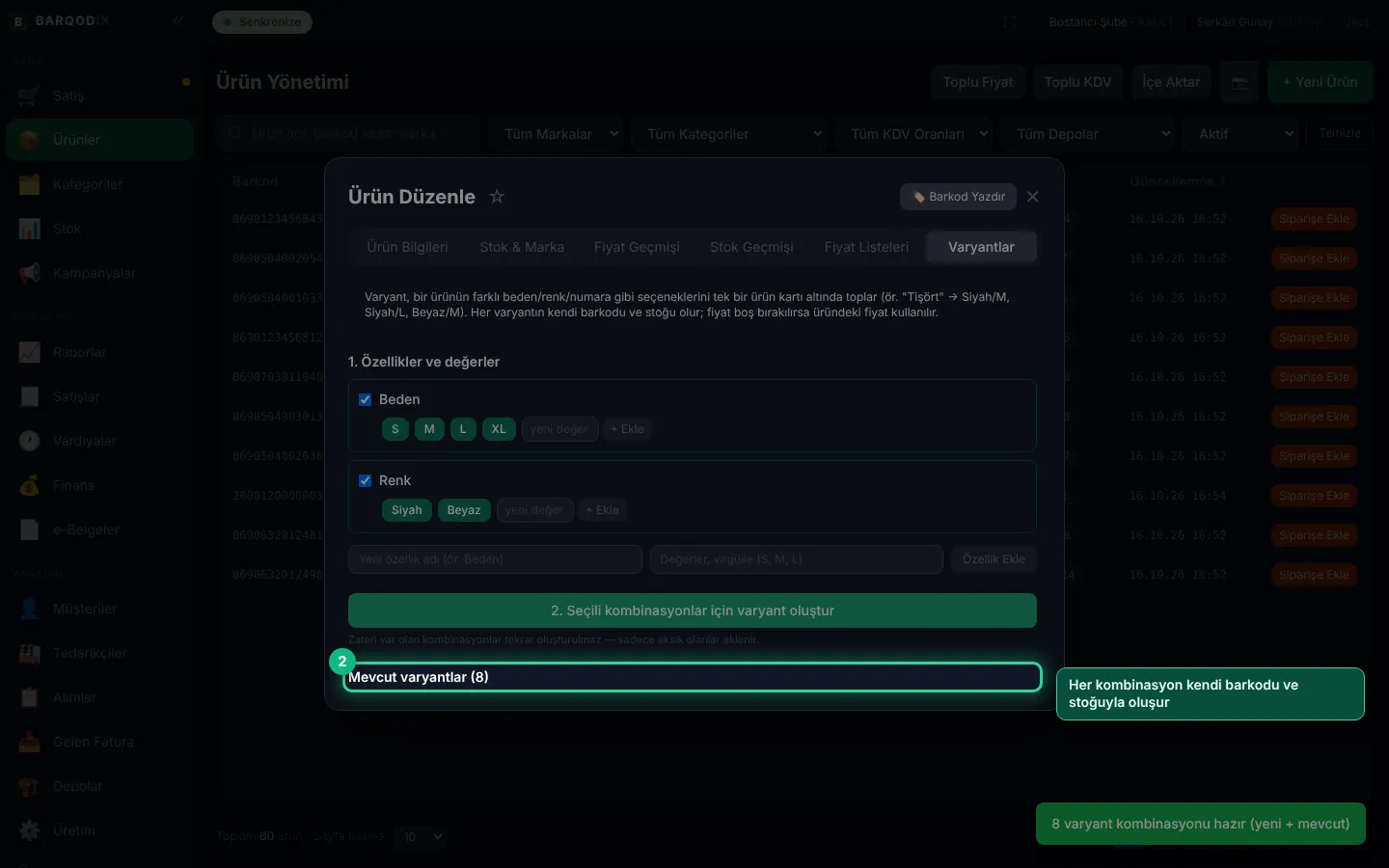
Task: Uncheck the Beden attribute checkbox
Action: [x=366, y=399]
